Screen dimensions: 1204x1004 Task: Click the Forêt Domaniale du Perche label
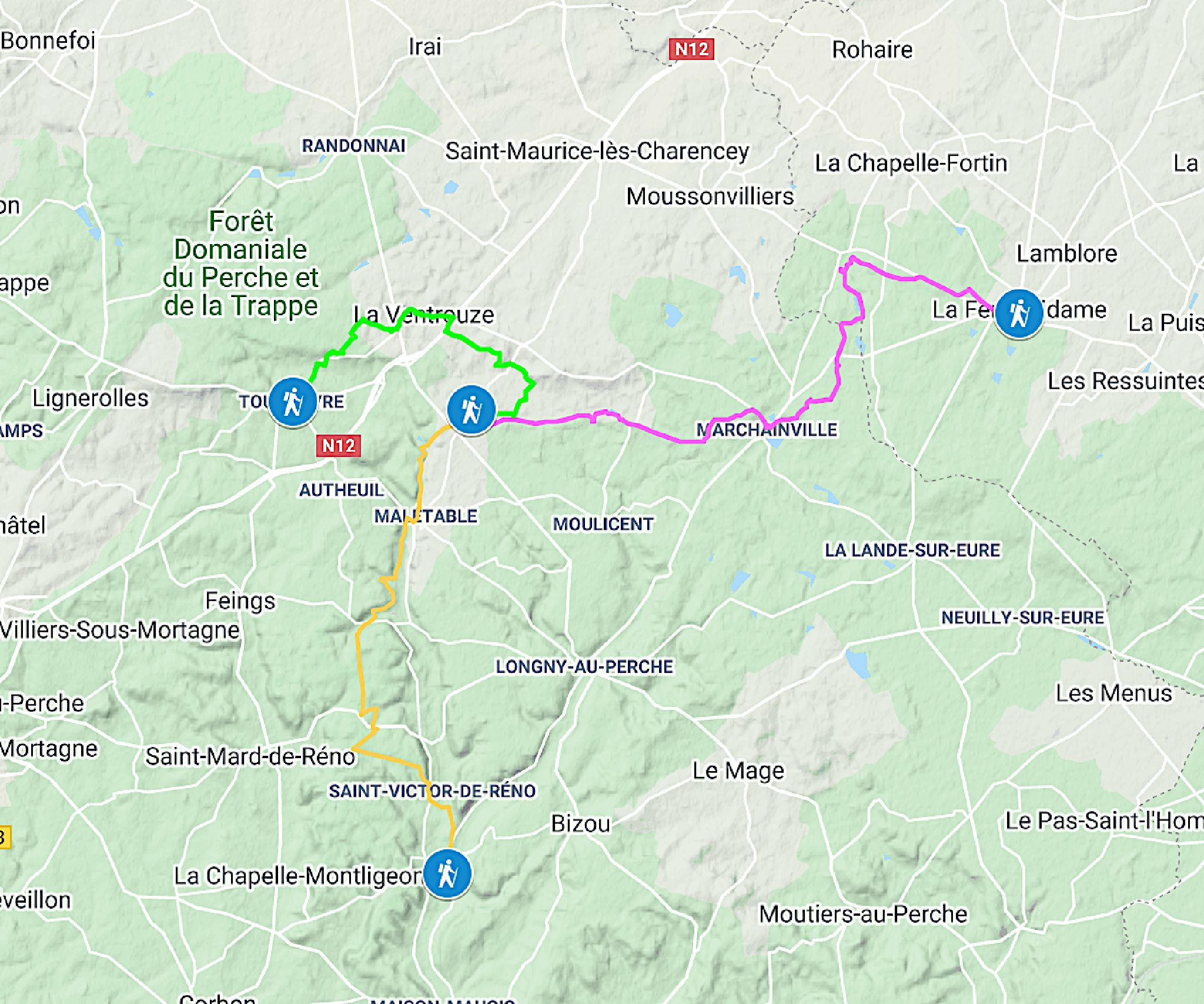pyautogui.click(x=241, y=263)
